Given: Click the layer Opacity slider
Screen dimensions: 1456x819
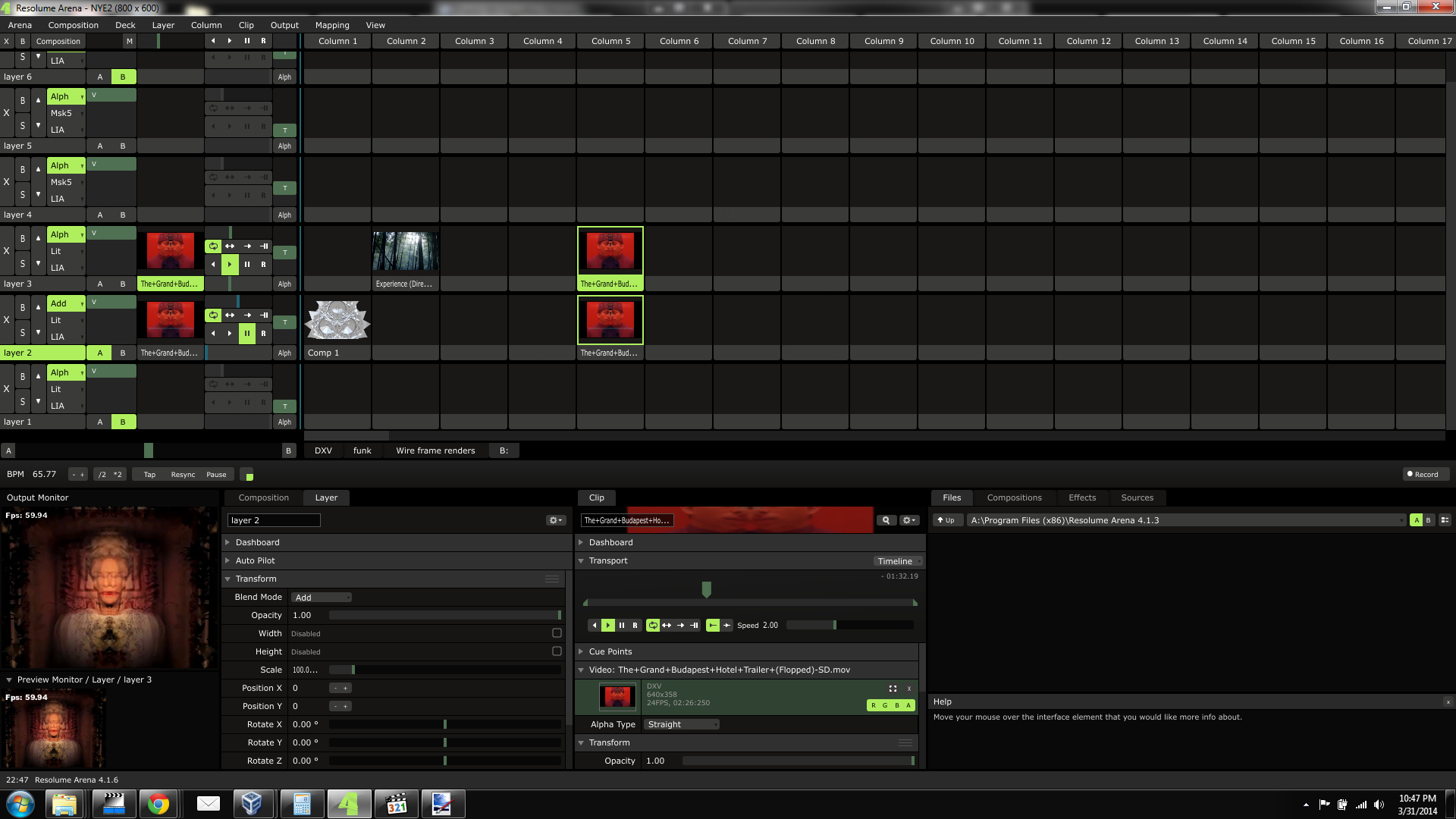Looking at the screenshot, I should [444, 615].
